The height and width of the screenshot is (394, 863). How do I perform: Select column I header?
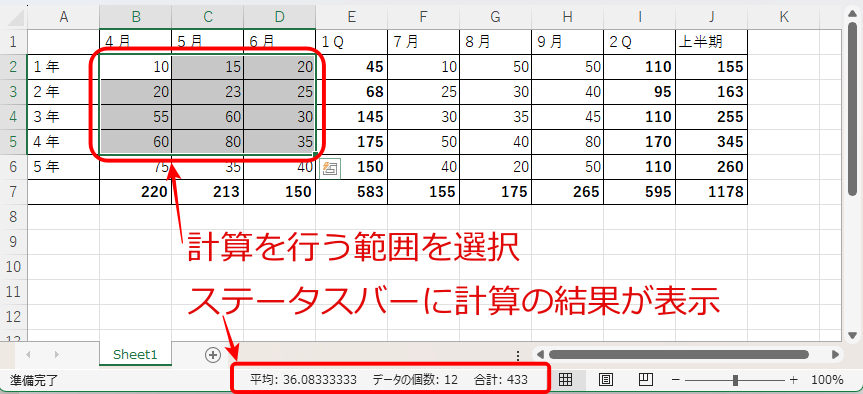(x=640, y=17)
